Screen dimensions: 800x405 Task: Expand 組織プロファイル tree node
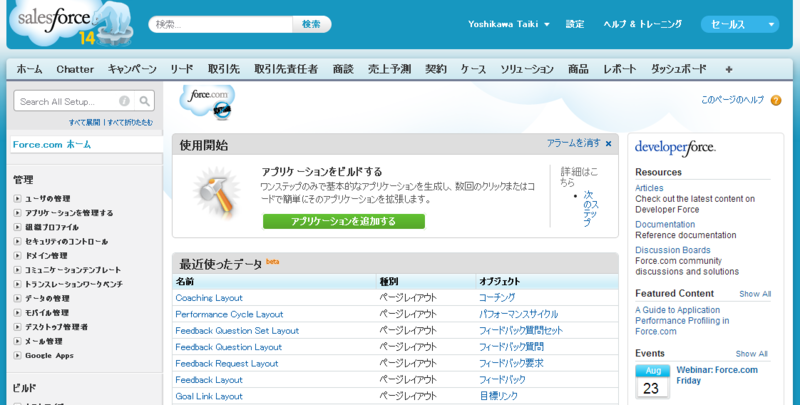[x=17, y=227]
